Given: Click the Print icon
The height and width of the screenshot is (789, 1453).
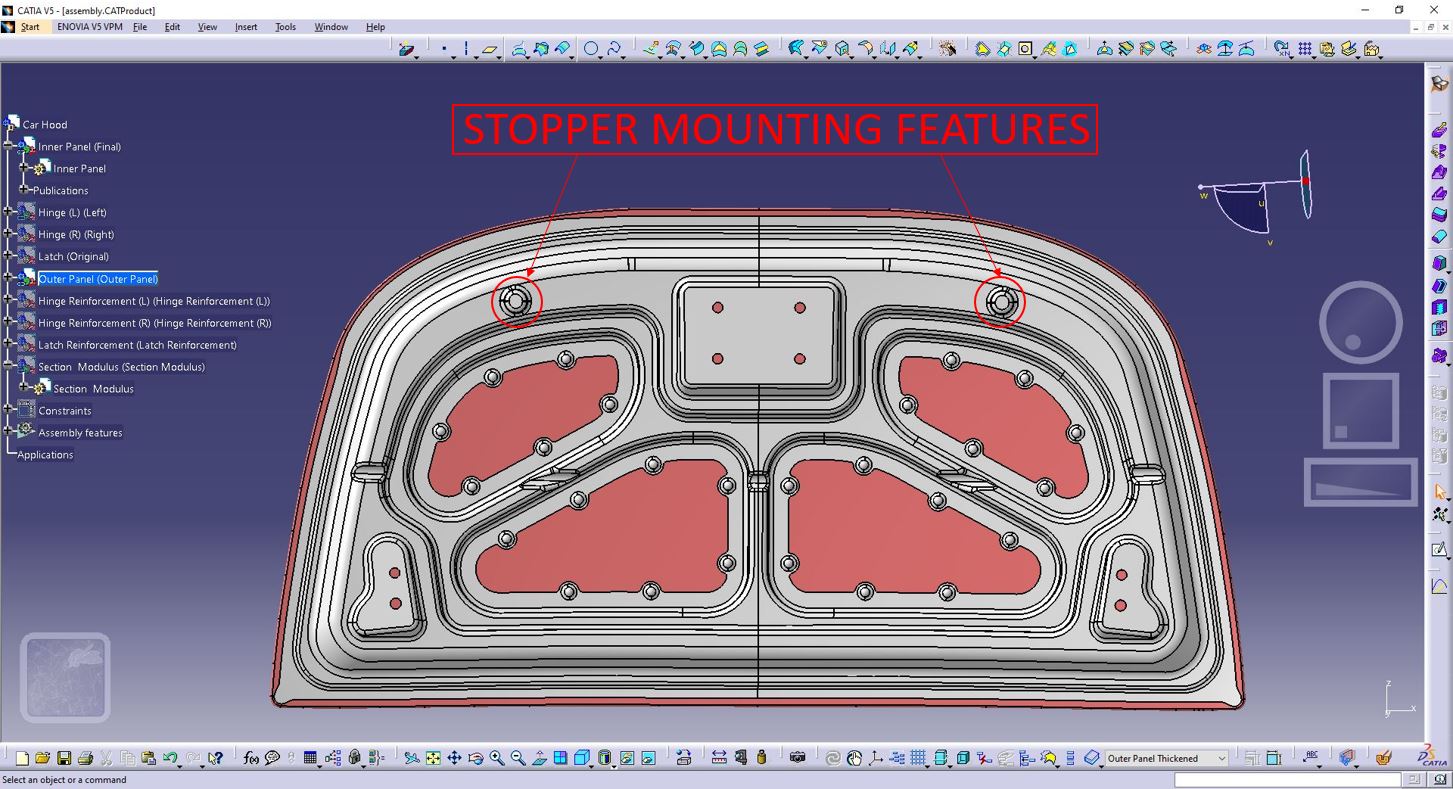Looking at the screenshot, I should coord(85,758).
